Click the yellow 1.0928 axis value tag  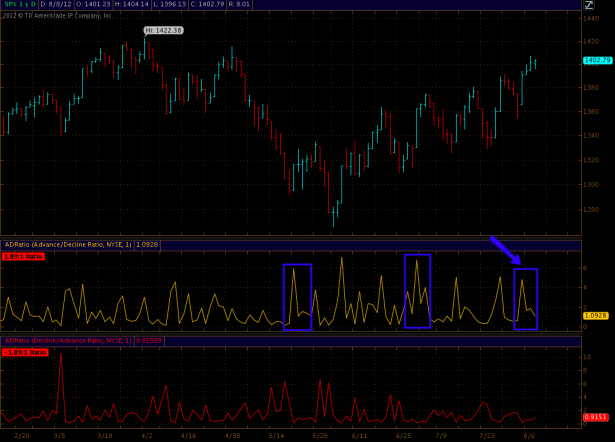(x=595, y=315)
